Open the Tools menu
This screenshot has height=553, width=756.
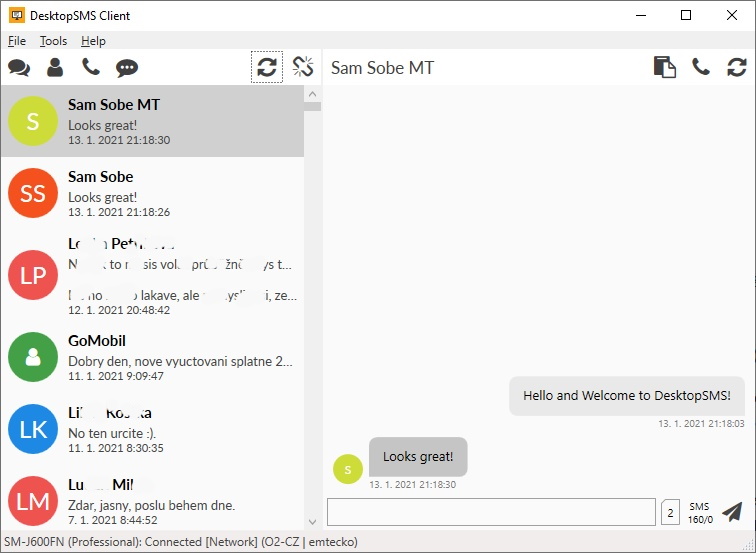coord(54,41)
